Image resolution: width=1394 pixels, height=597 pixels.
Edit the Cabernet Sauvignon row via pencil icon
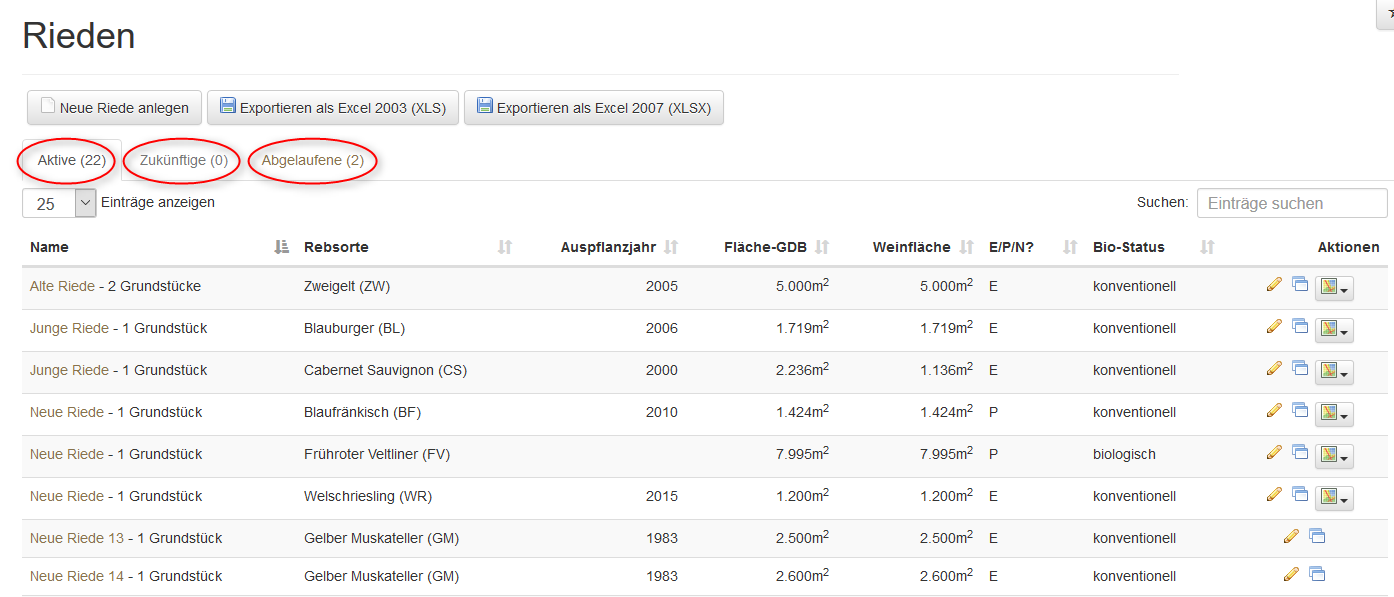pos(1273,368)
